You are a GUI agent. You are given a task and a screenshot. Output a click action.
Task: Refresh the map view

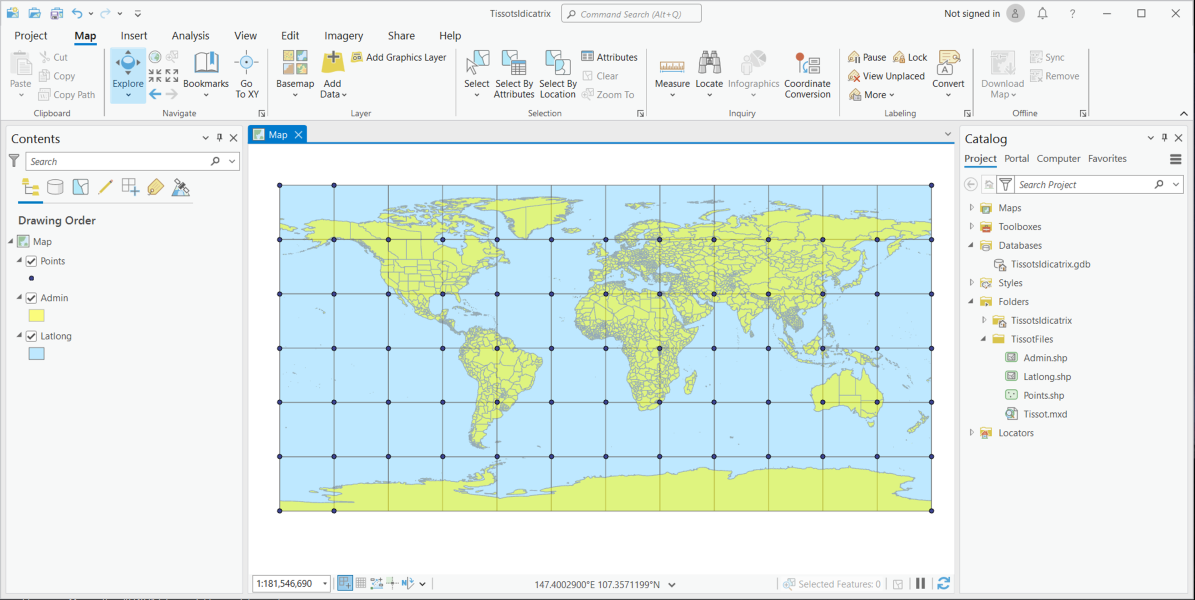pos(944,583)
